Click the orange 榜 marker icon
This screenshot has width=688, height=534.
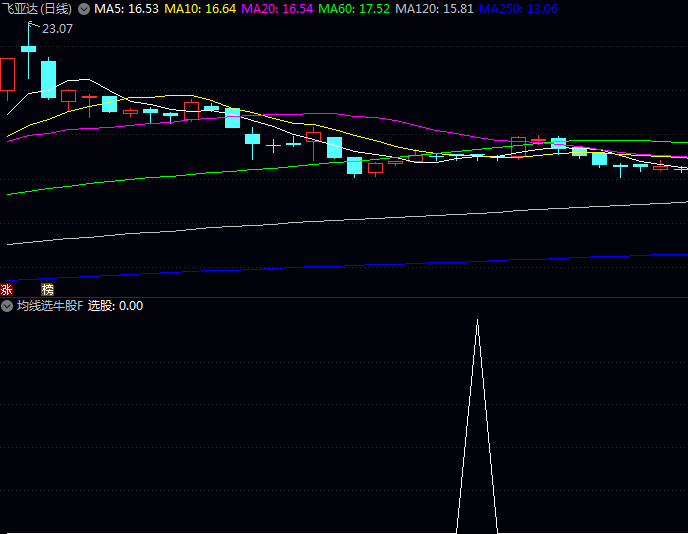point(47,289)
